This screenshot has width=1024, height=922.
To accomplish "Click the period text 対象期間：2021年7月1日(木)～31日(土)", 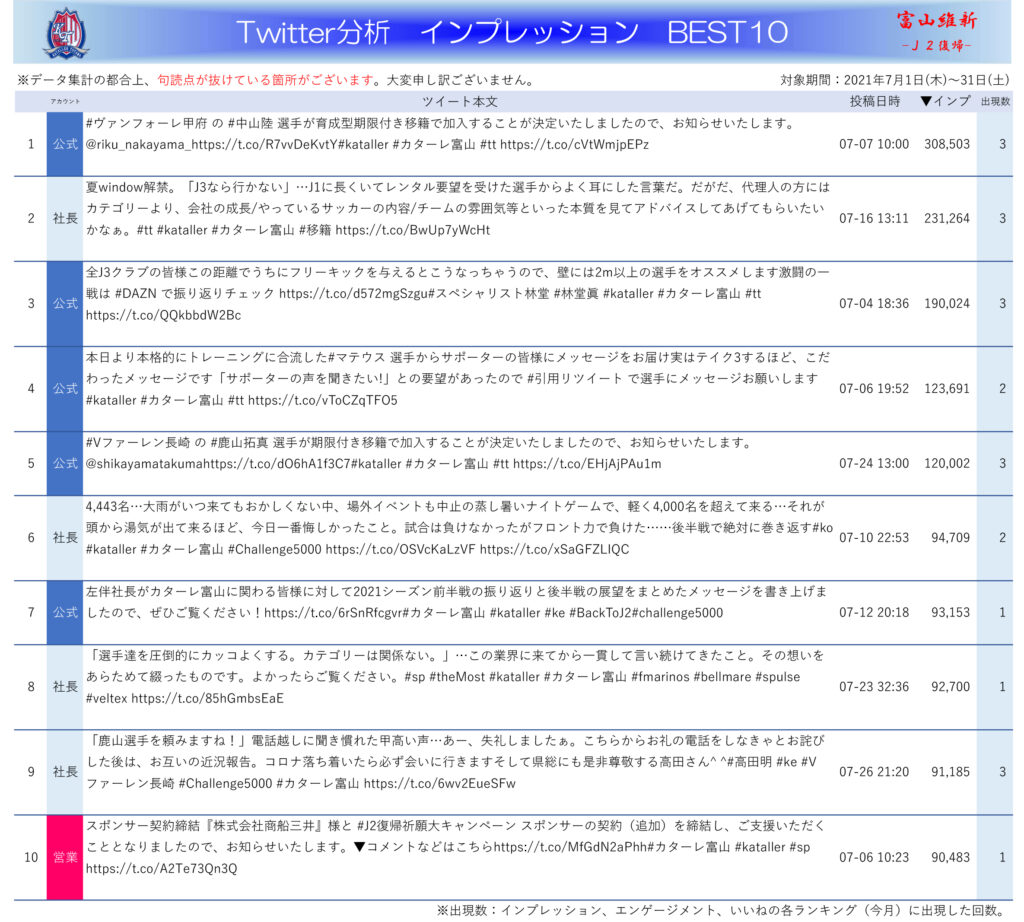I will [895, 80].
